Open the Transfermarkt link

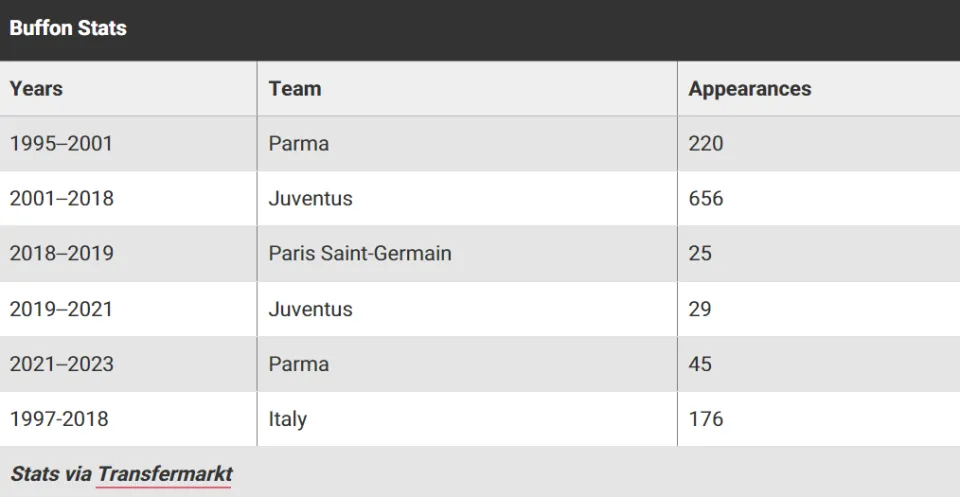tap(165, 474)
